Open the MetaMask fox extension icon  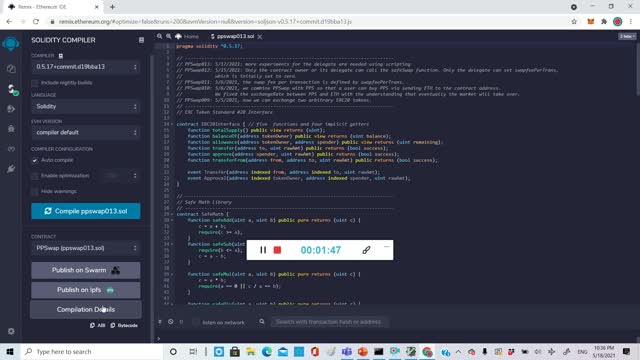[x=590, y=22]
